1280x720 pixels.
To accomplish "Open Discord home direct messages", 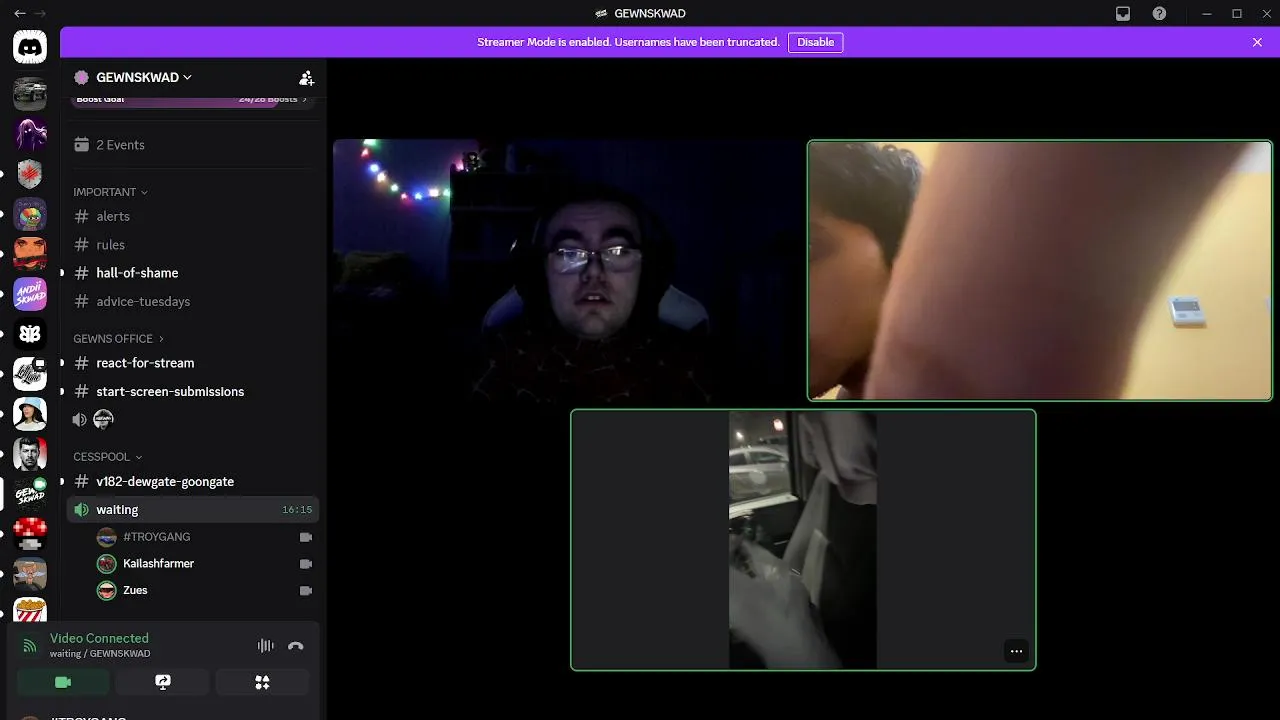I will pyautogui.click(x=30, y=47).
